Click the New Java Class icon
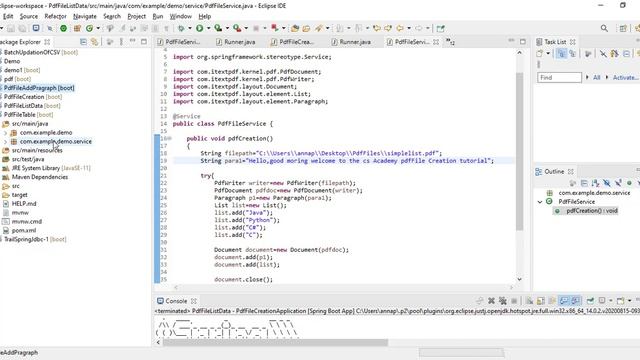 [x=89, y=28]
